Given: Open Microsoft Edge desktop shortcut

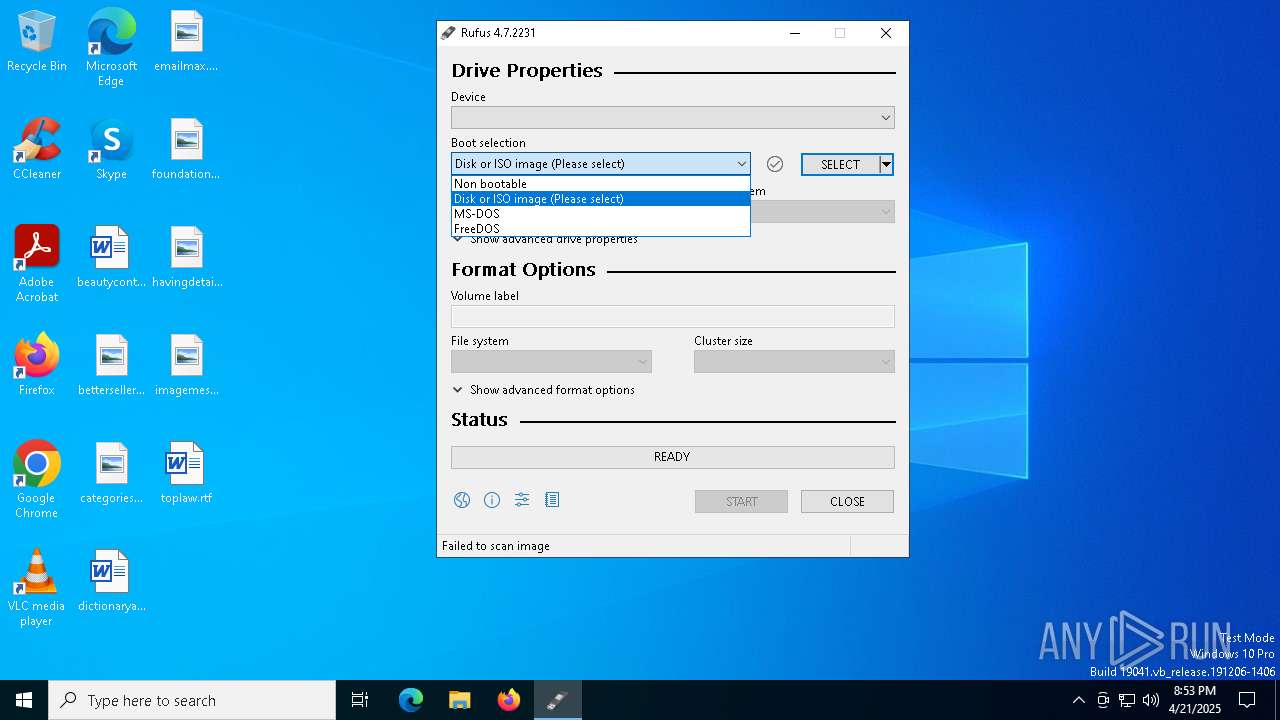Looking at the screenshot, I should click(111, 48).
